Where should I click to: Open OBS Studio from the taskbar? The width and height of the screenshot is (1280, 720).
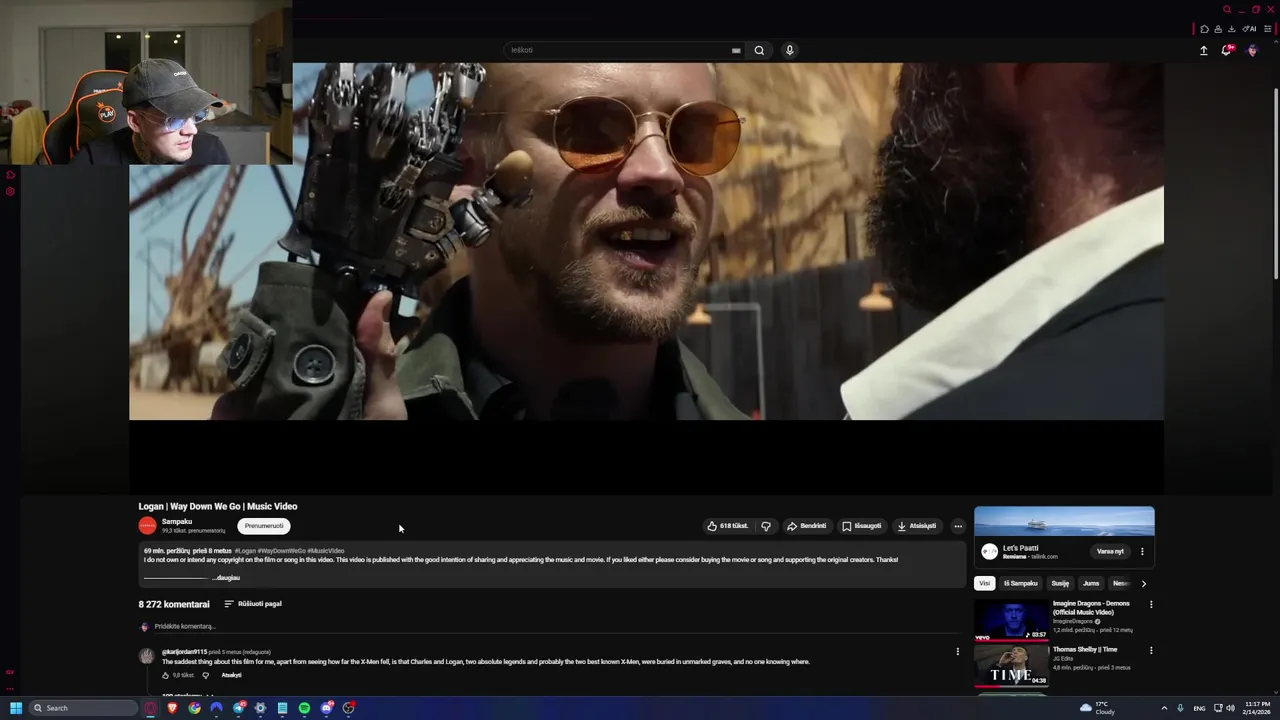click(x=348, y=708)
